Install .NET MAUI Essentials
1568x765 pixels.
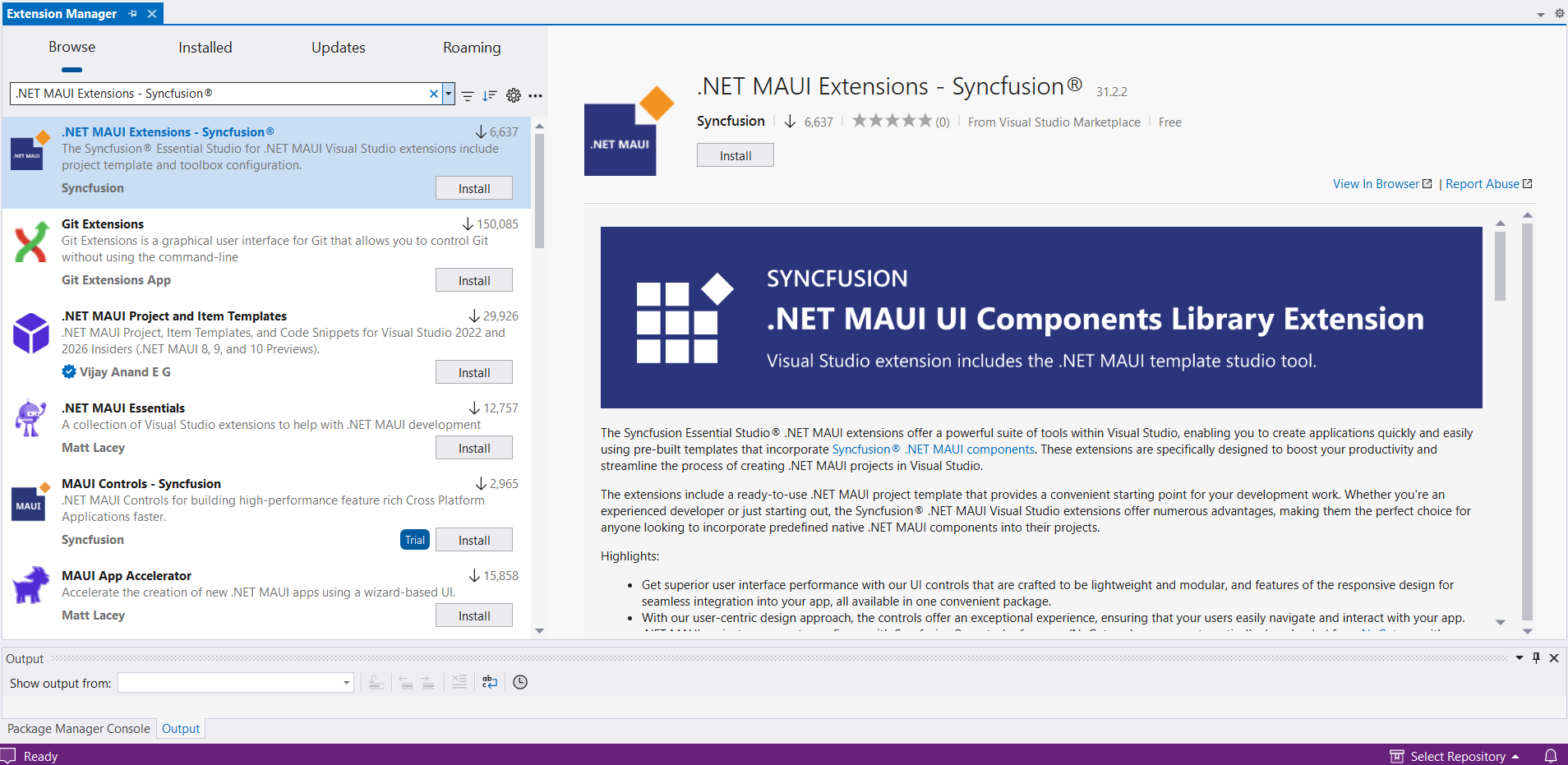tap(474, 448)
